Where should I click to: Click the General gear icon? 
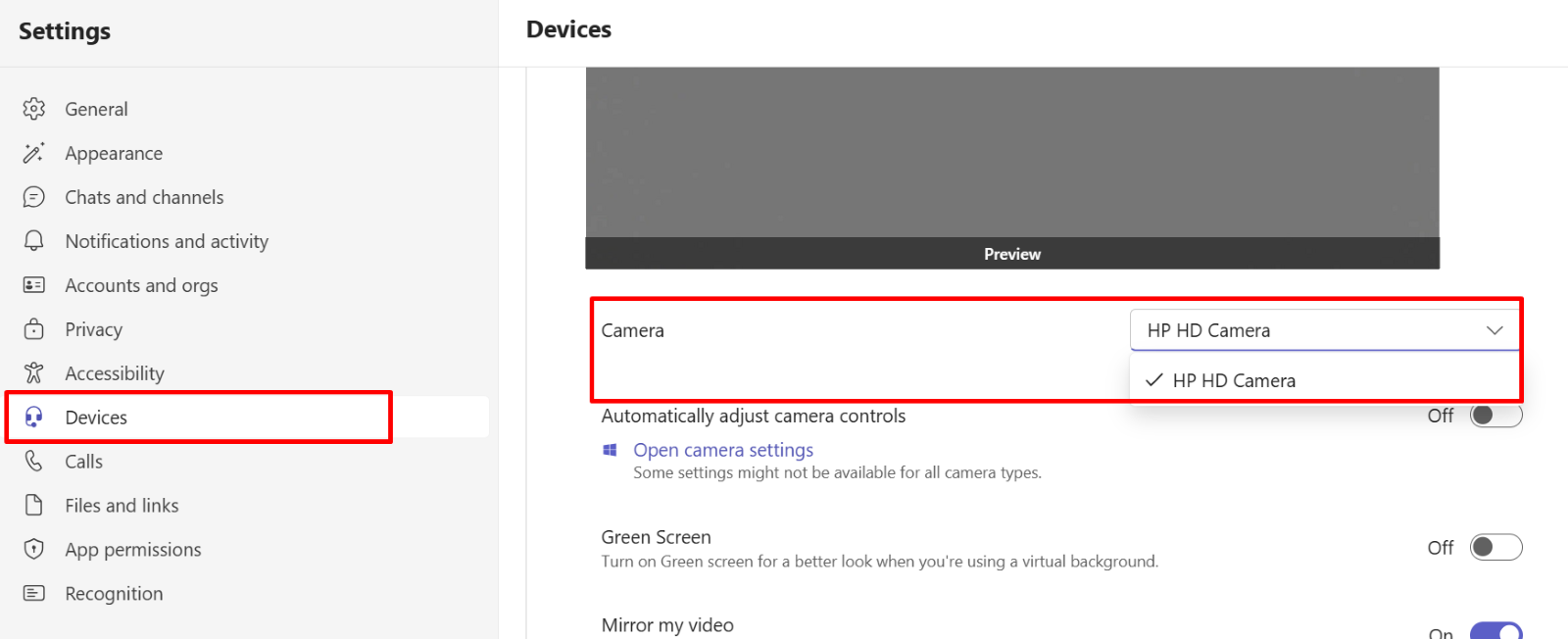[34, 109]
